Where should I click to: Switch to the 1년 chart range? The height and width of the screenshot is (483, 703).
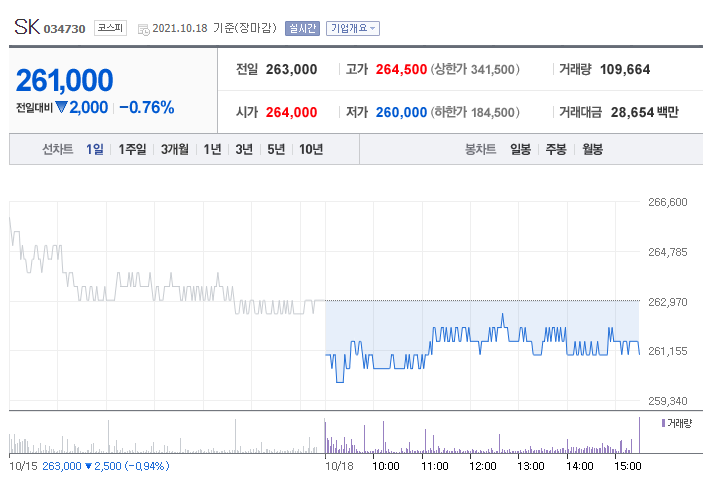pyautogui.click(x=213, y=149)
